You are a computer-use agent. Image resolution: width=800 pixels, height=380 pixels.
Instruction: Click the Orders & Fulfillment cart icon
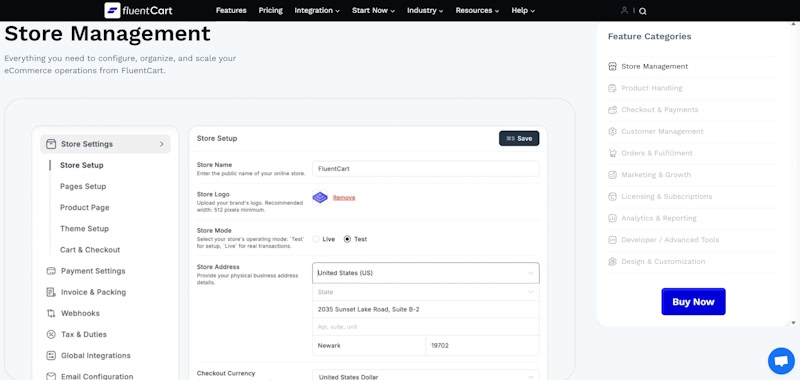pyautogui.click(x=613, y=153)
